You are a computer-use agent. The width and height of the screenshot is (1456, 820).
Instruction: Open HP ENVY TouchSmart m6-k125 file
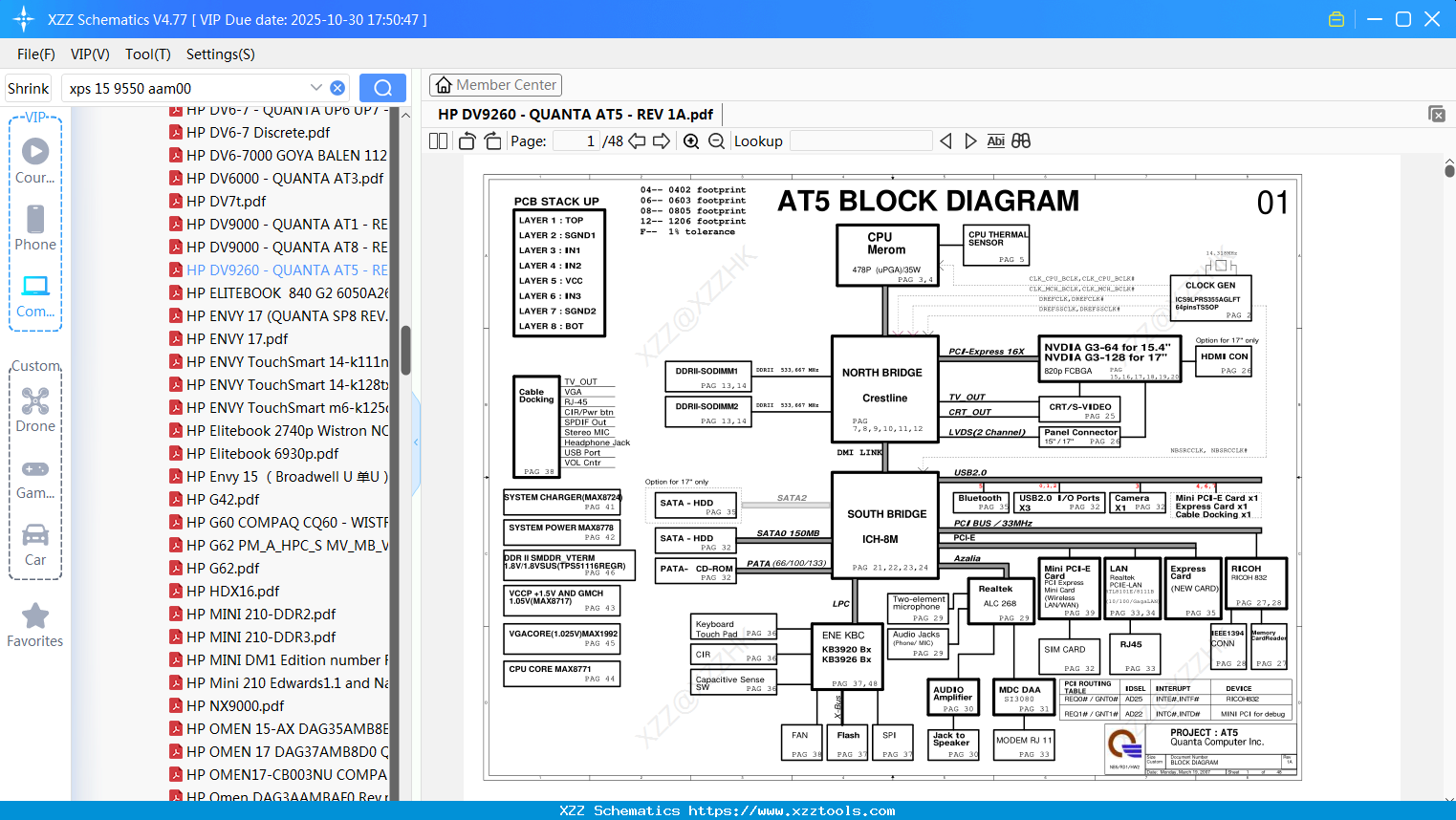point(278,407)
